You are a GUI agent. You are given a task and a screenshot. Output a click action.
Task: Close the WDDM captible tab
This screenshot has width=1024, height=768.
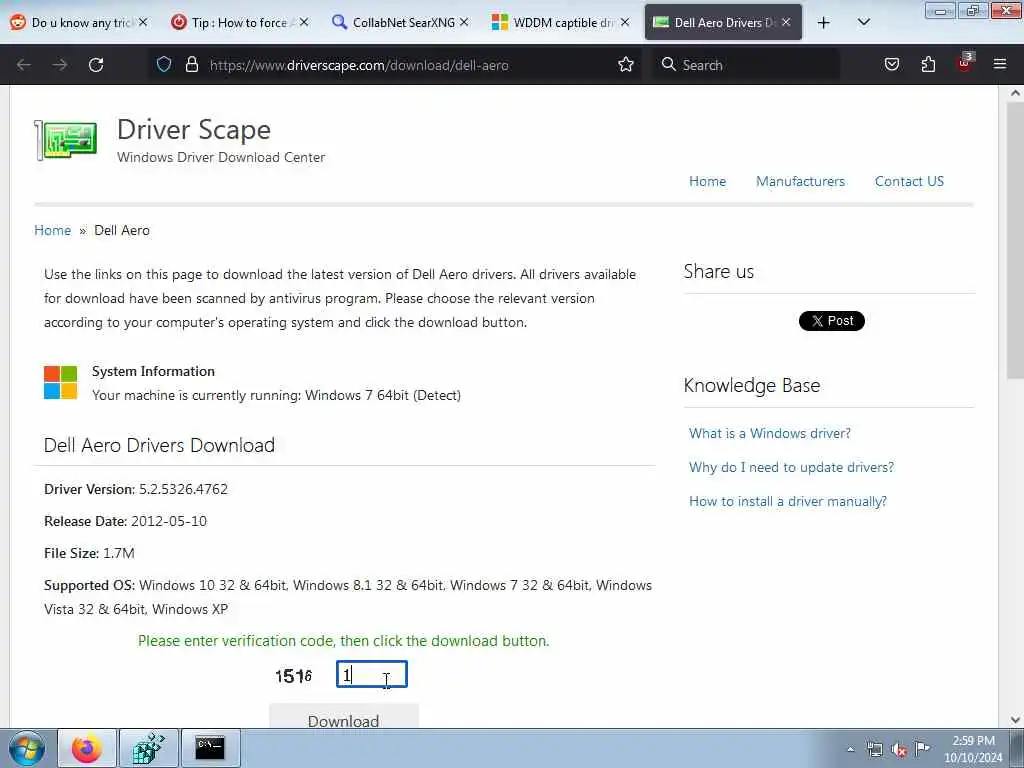point(625,22)
